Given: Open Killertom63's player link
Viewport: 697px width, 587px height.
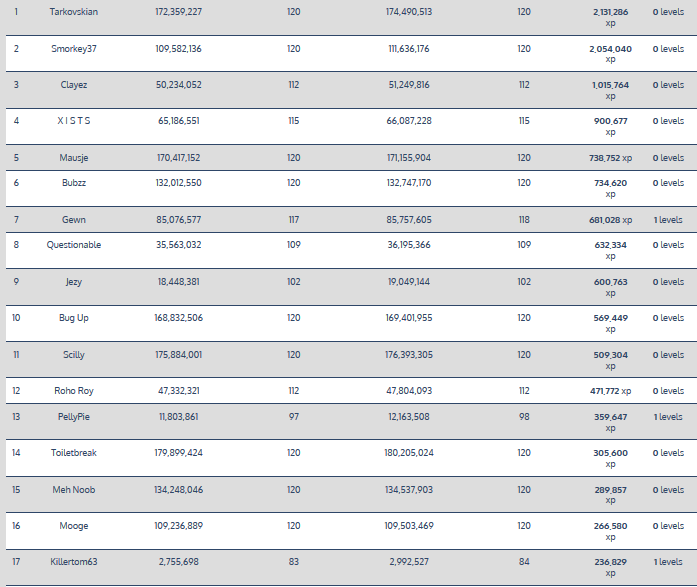Looking at the screenshot, I should 73,562.
